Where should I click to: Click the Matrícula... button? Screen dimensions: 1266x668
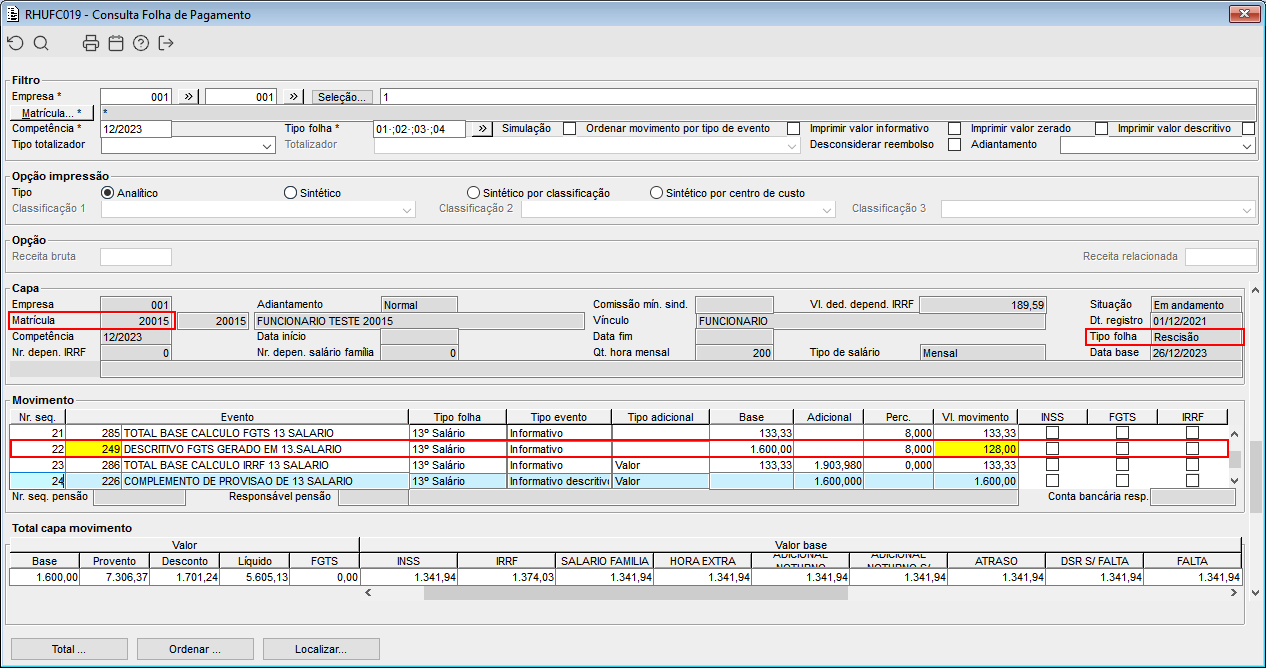pyautogui.click(x=53, y=113)
